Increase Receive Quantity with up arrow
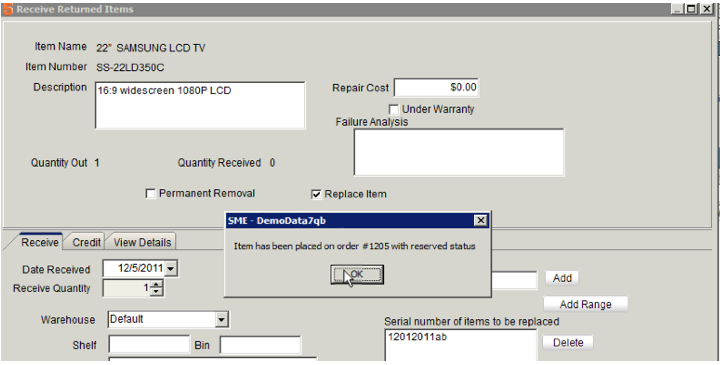 [x=157, y=285]
